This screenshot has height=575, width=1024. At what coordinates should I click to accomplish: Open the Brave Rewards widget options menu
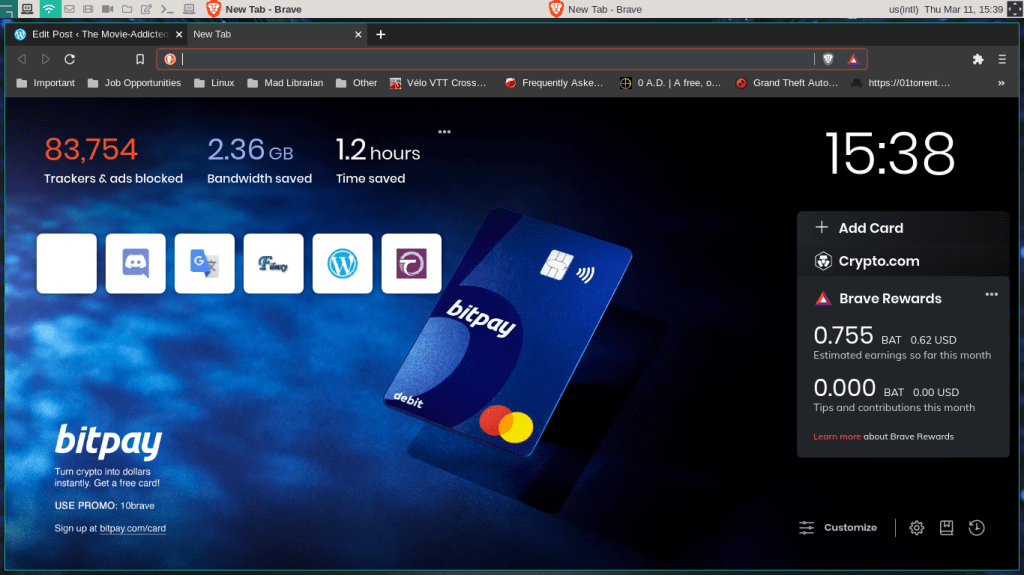pyautogui.click(x=991, y=295)
